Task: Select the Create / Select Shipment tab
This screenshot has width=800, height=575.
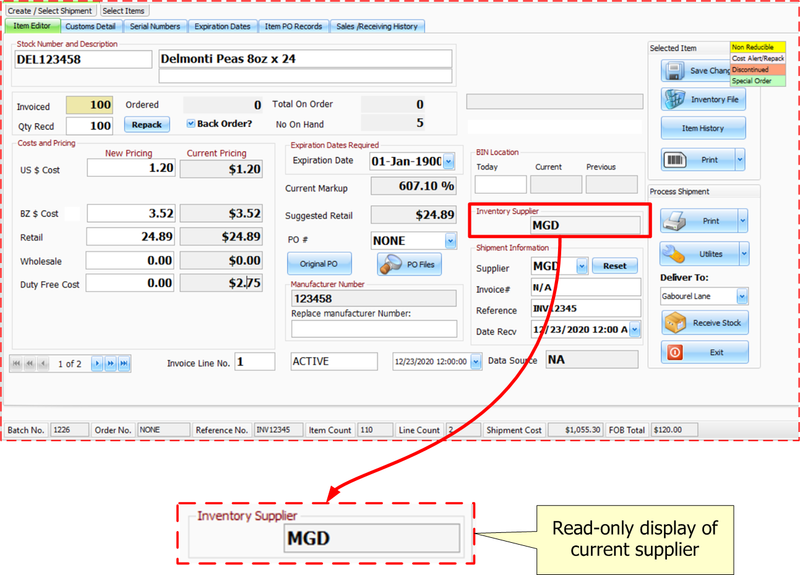Action: [50, 11]
